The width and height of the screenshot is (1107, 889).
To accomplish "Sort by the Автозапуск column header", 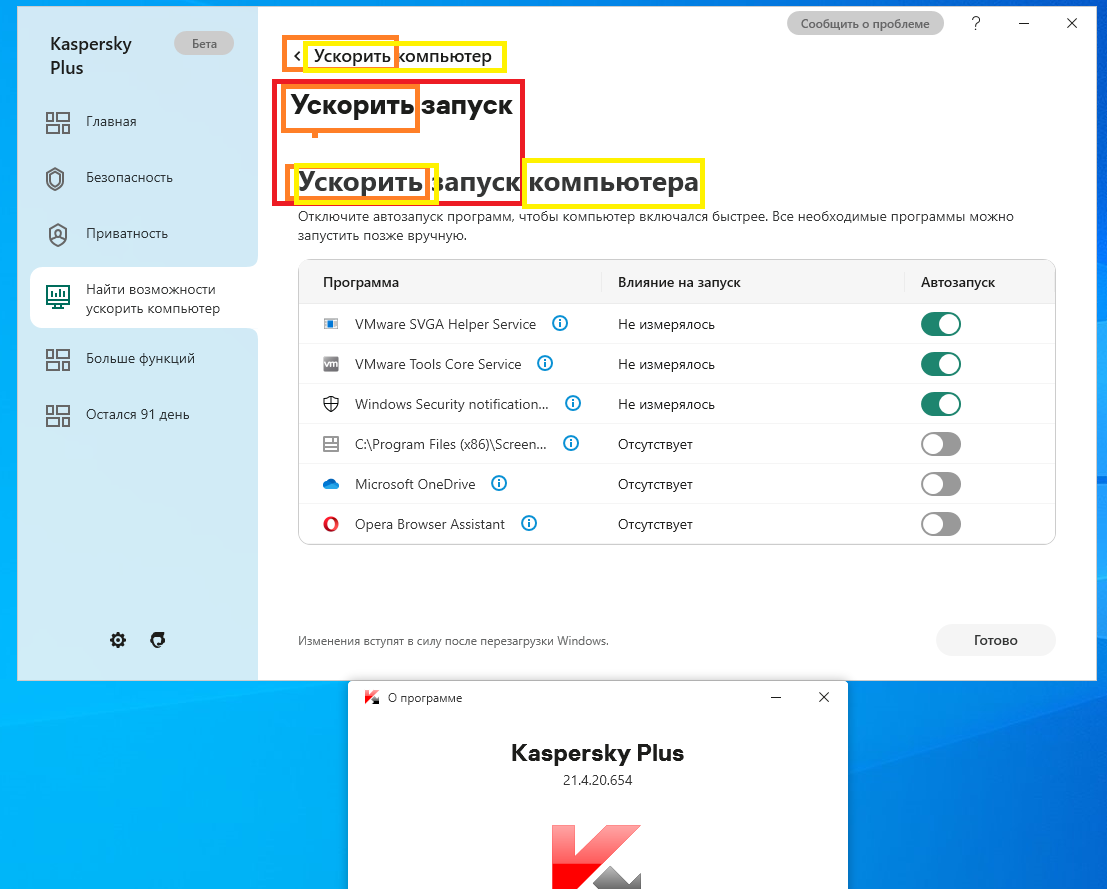I will pyautogui.click(x=957, y=282).
